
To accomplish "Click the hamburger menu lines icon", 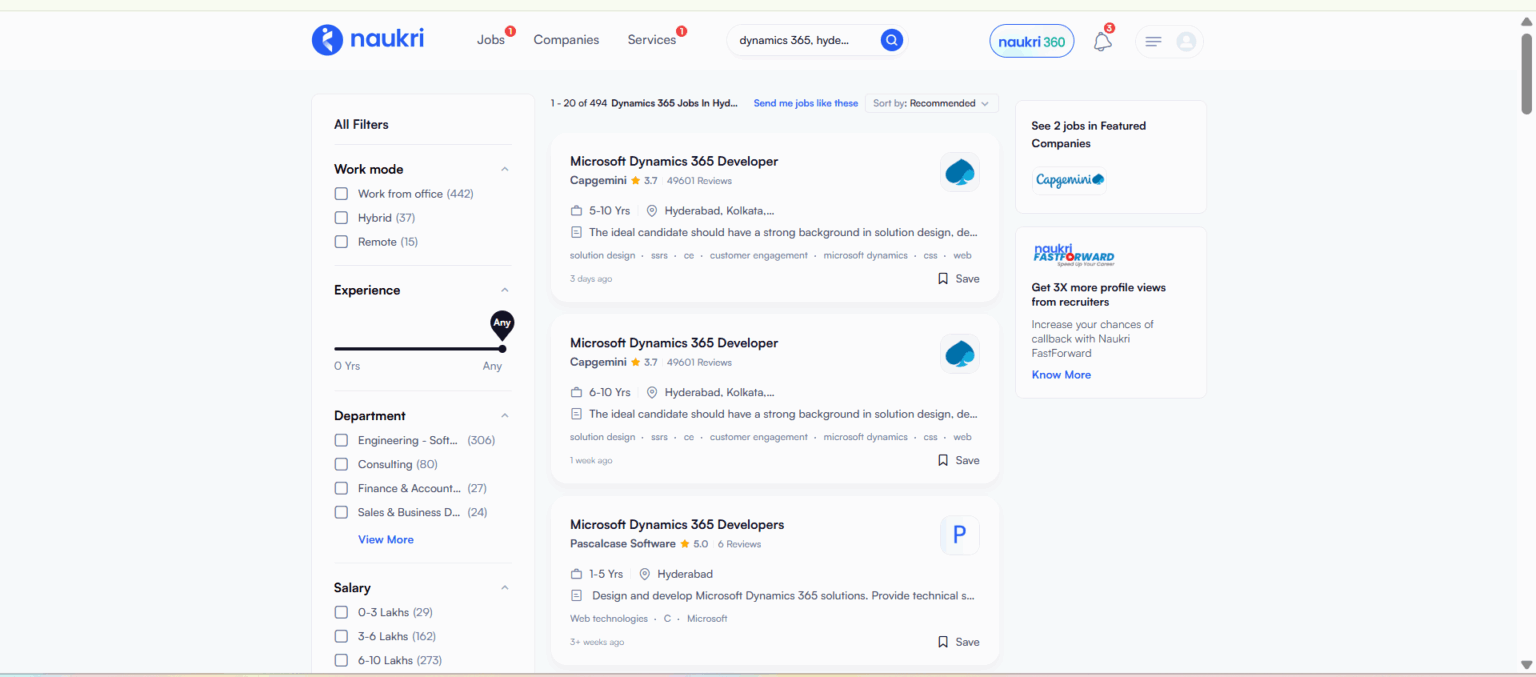I will (x=1153, y=41).
